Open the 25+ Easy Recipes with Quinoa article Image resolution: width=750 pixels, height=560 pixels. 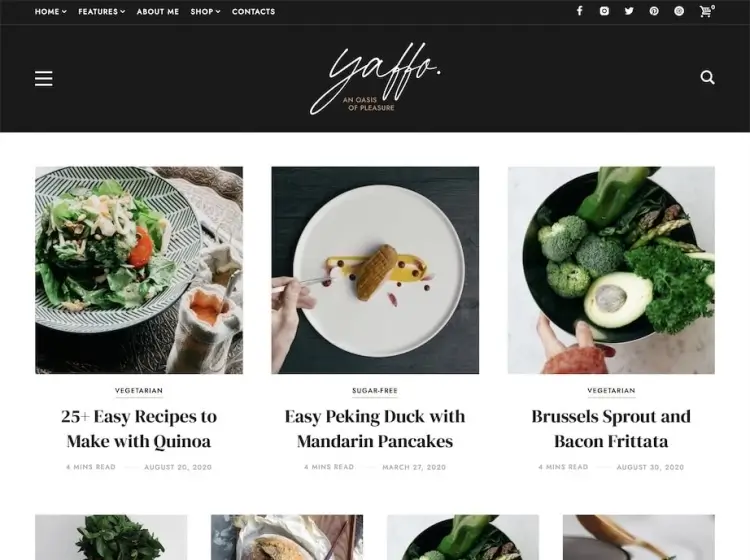click(139, 428)
